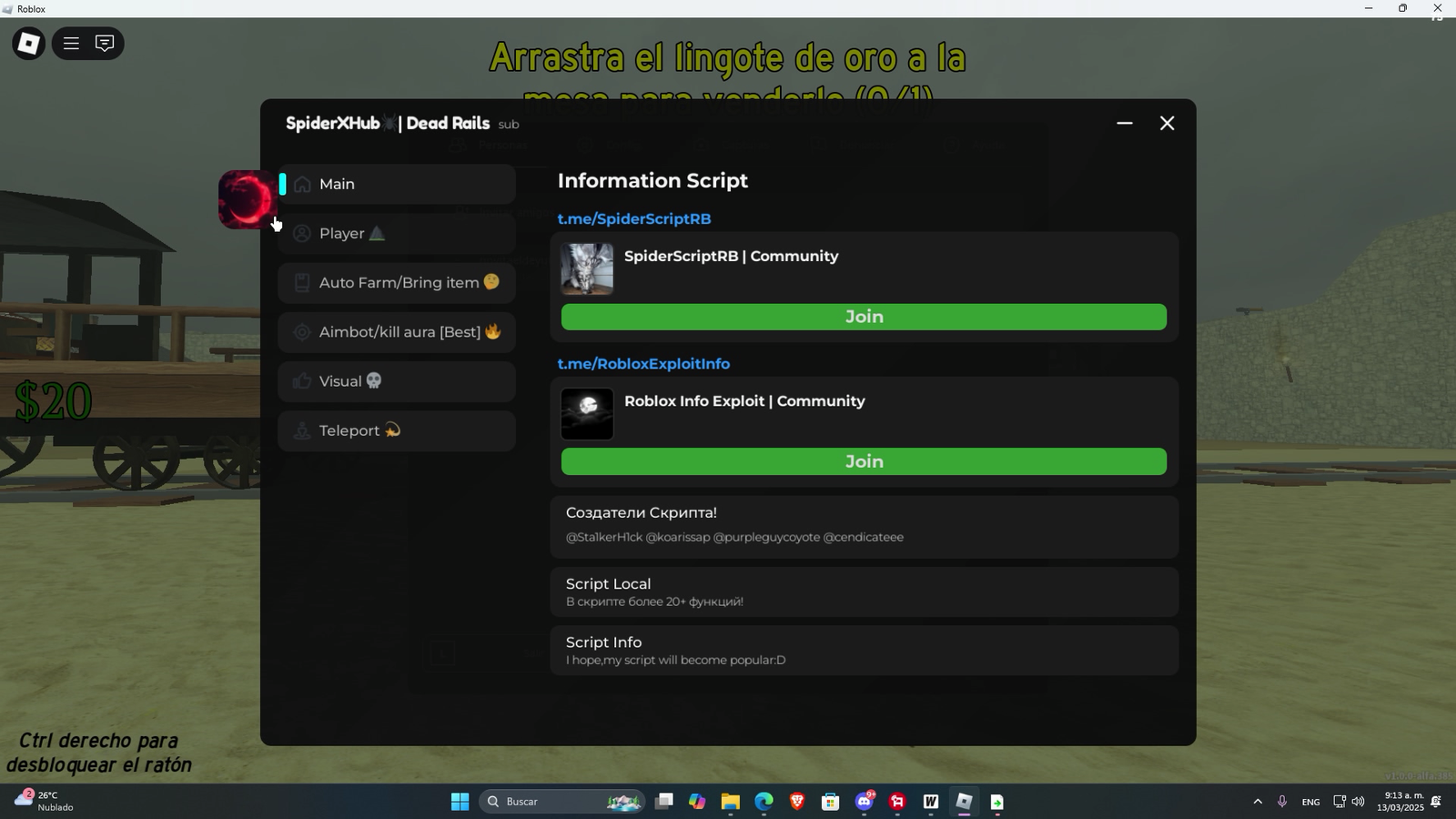Open the Roblox chat icon

(x=105, y=43)
